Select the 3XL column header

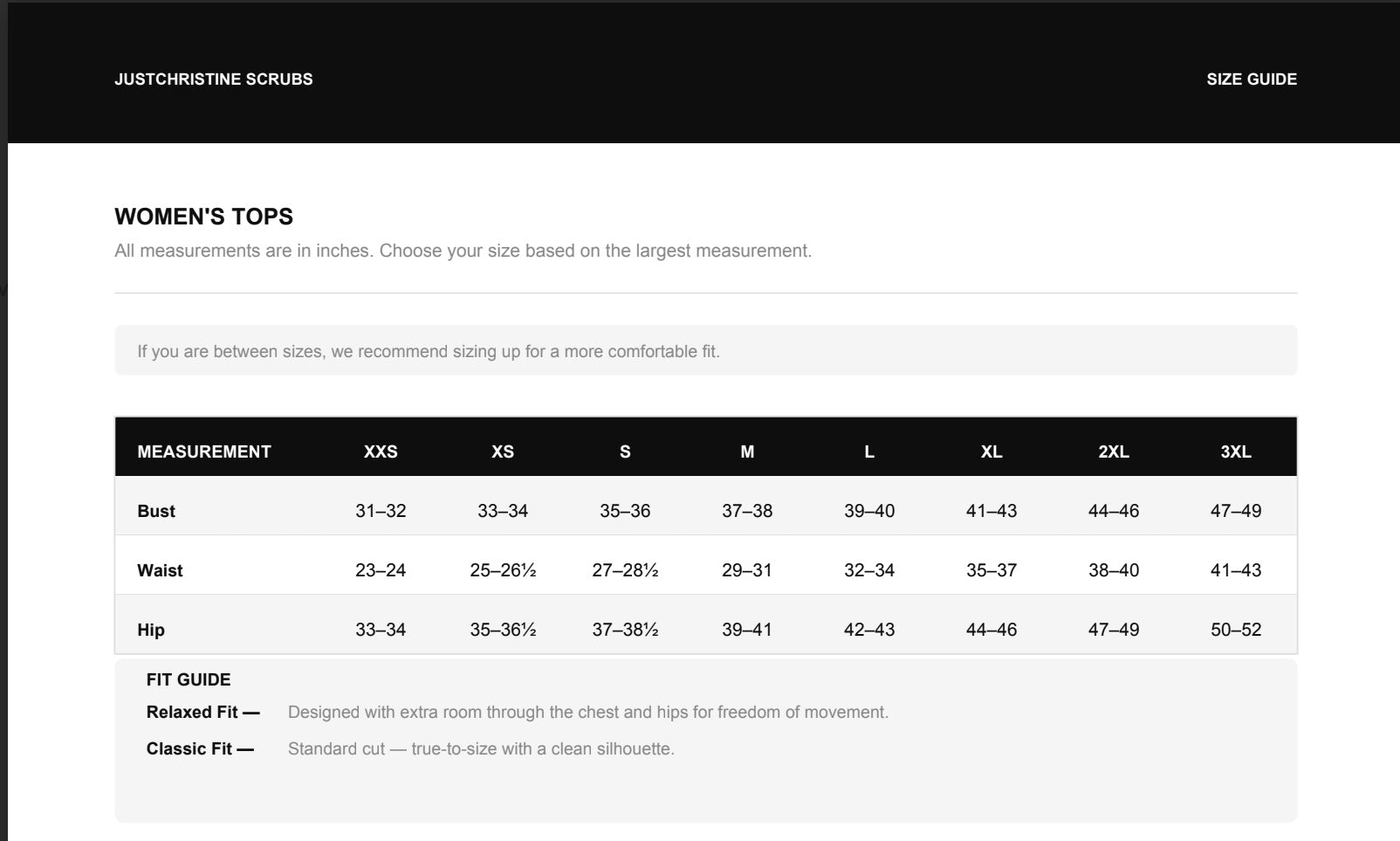tap(1236, 452)
